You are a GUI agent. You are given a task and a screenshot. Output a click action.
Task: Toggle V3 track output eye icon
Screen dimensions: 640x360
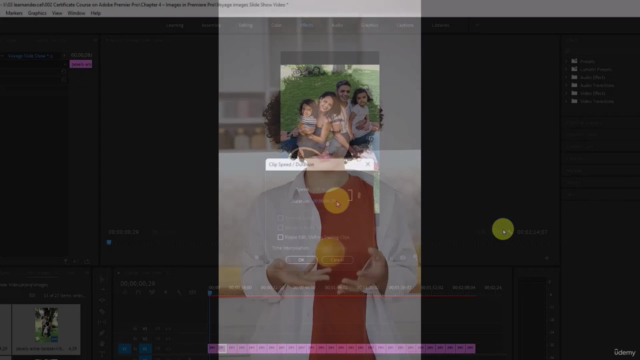coord(168,329)
